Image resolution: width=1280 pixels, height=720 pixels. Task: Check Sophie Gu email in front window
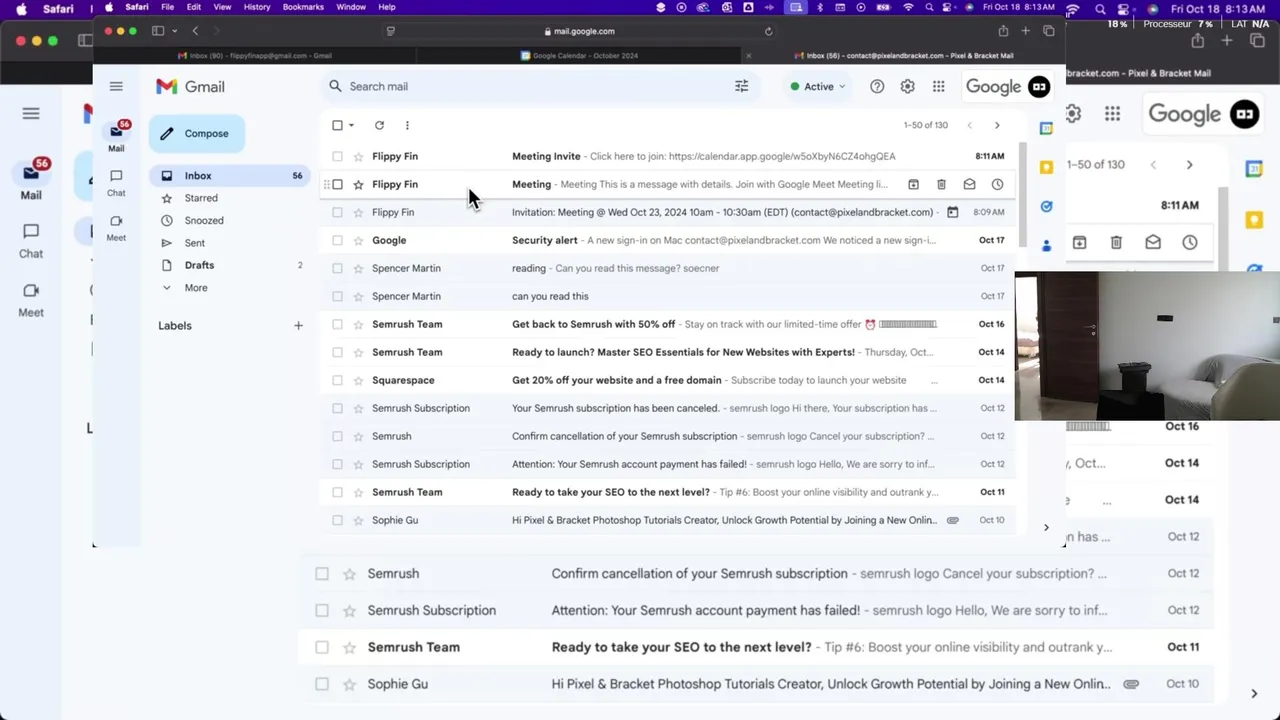tap(337, 520)
